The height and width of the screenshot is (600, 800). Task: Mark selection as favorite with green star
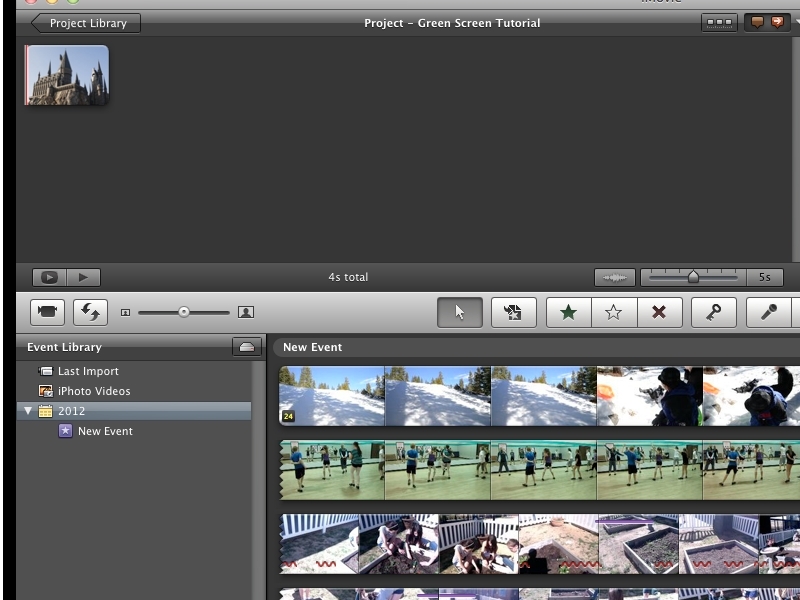(569, 312)
